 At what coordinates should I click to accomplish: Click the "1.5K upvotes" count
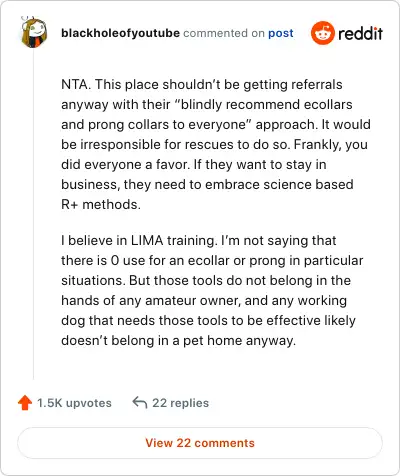(x=74, y=403)
